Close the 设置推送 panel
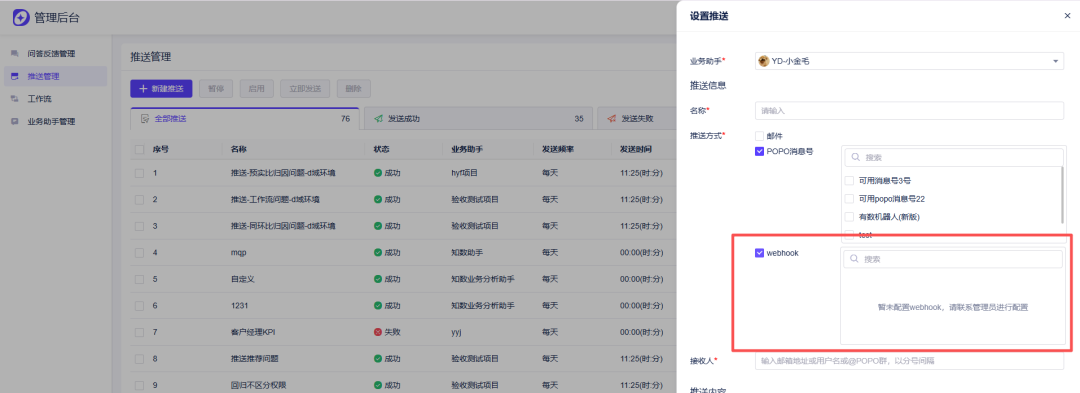The image size is (1080, 393). [1067, 16]
